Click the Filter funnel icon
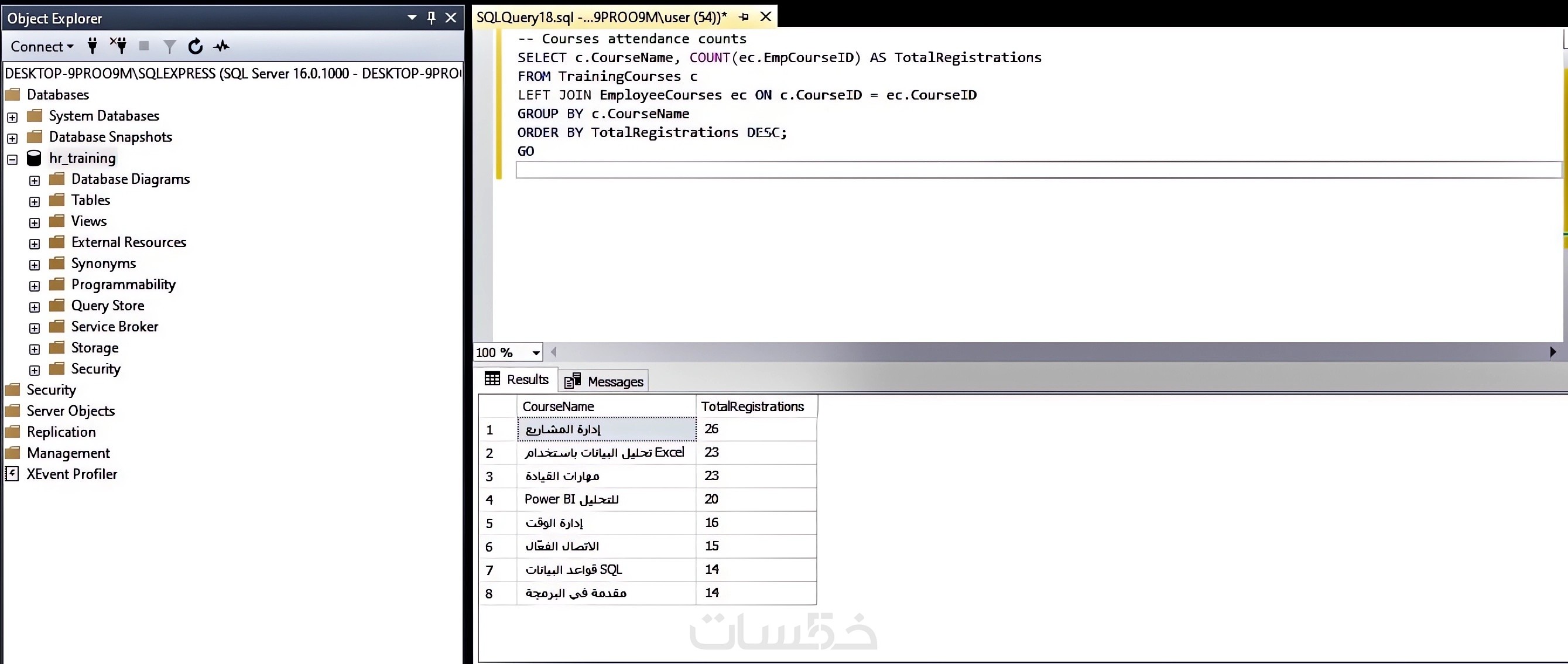The height and width of the screenshot is (664, 1568). click(x=170, y=46)
